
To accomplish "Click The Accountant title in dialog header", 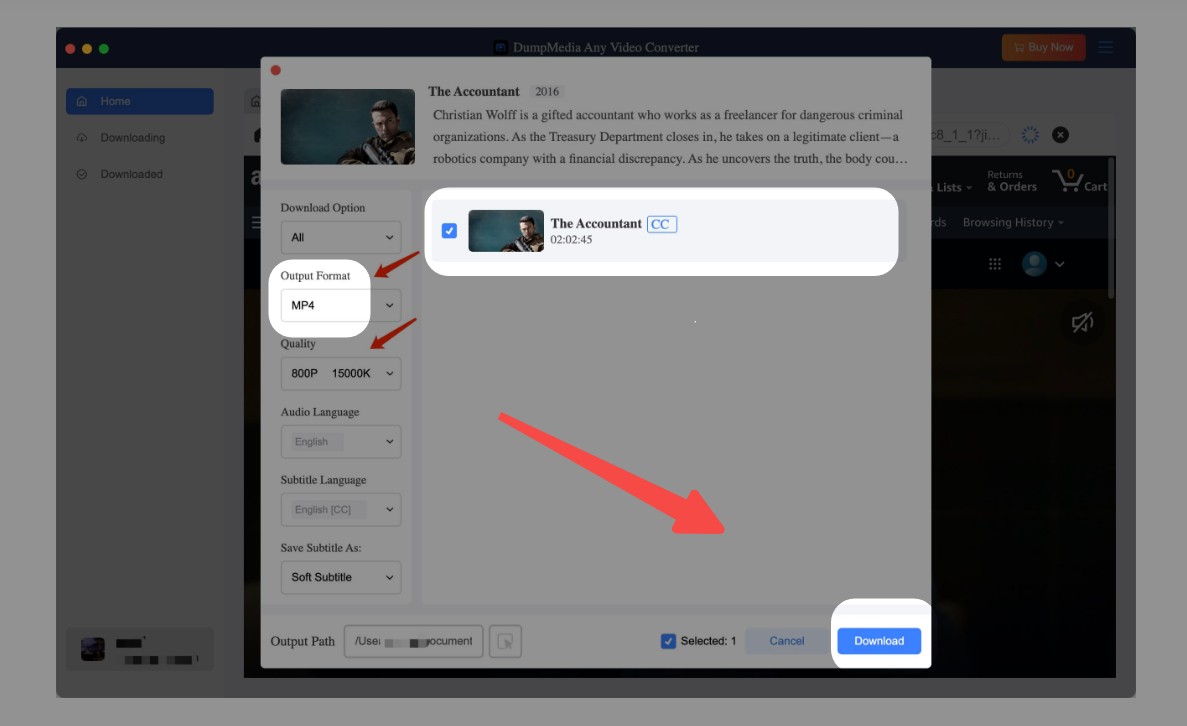I will [474, 92].
